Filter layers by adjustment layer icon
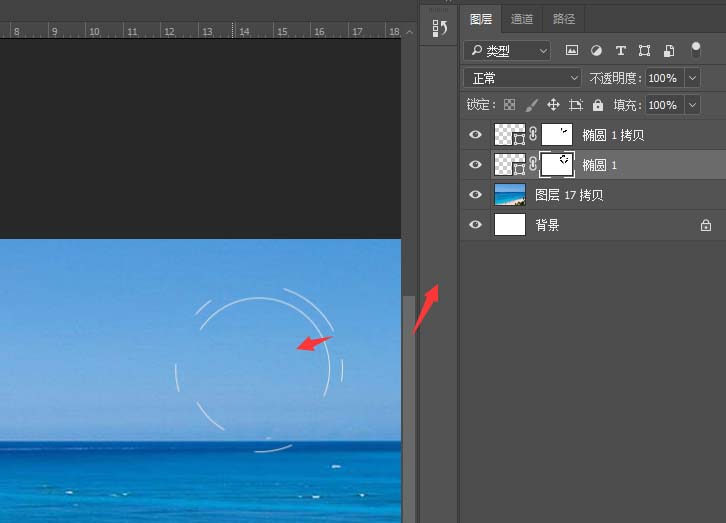This screenshot has height=523, width=726. click(596, 50)
